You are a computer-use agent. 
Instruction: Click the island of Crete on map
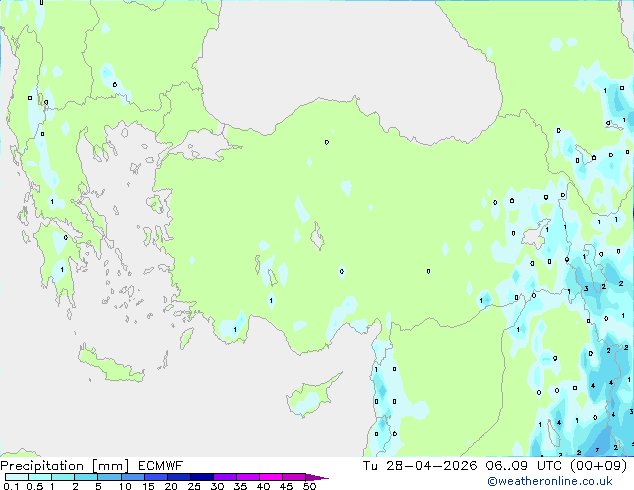[110, 366]
